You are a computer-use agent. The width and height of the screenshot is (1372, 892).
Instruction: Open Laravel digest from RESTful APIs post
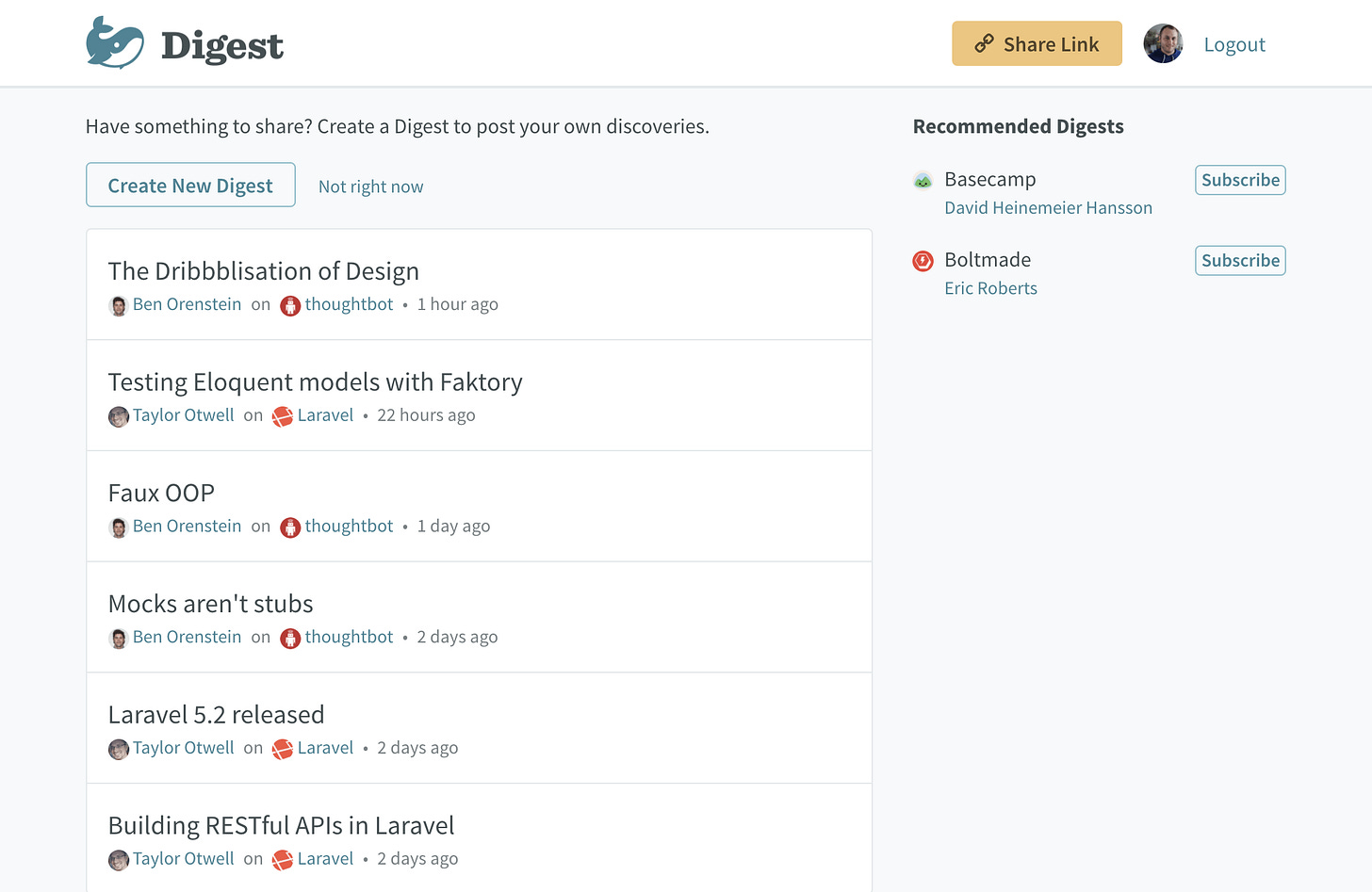[x=325, y=859]
